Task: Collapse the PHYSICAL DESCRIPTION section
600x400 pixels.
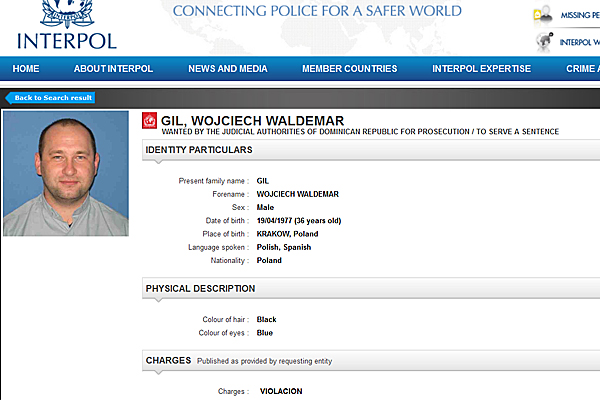Action: point(371,288)
